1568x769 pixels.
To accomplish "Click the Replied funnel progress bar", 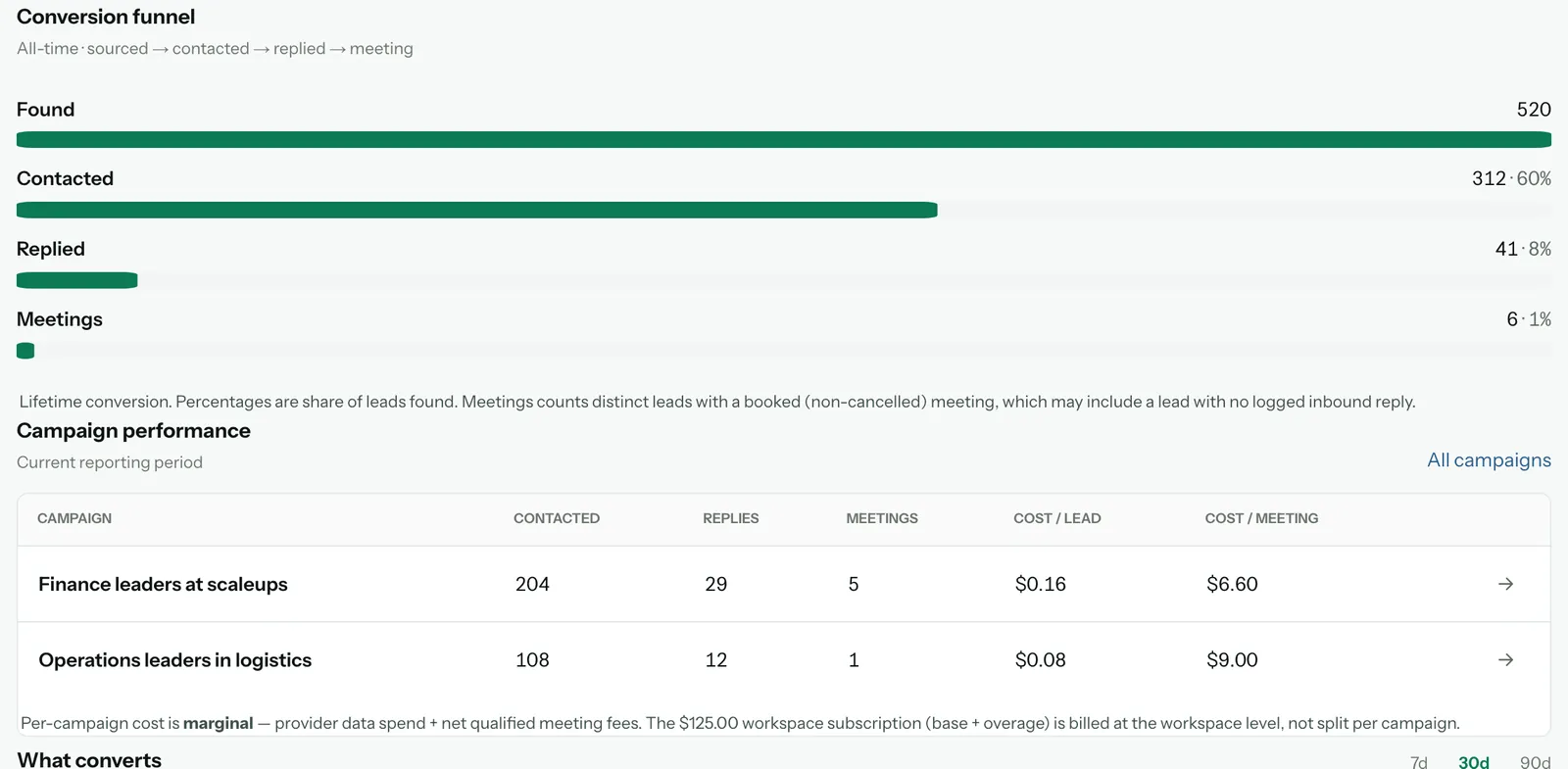I will (x=784, y=280).
